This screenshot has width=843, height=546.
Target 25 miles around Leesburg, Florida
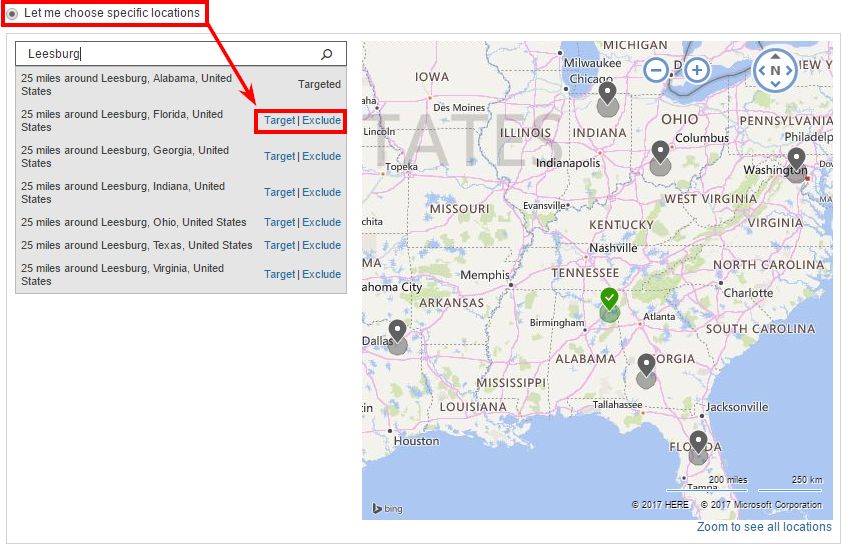click(279, 120)
